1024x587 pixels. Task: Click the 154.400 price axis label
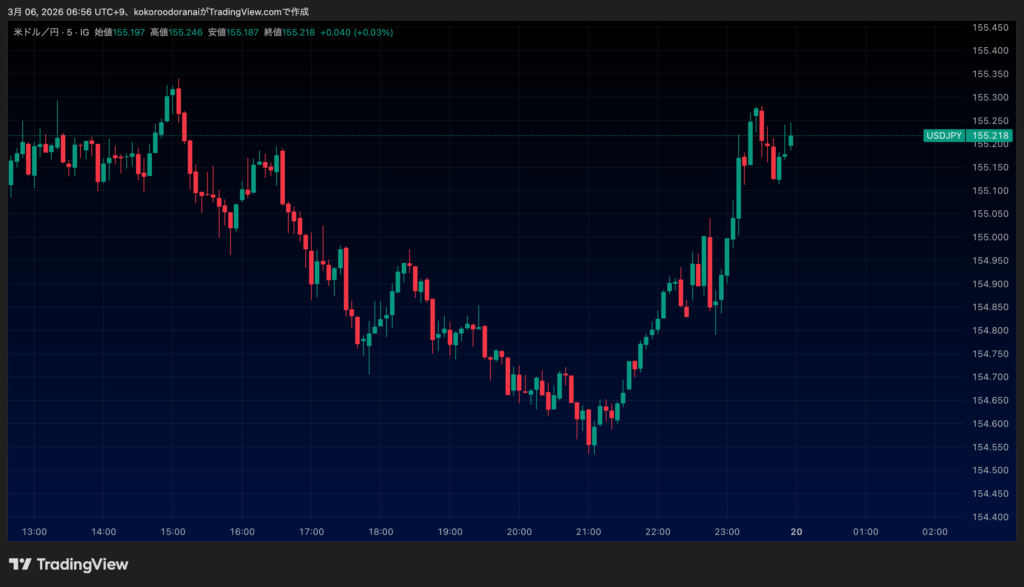tap(989, 517)
